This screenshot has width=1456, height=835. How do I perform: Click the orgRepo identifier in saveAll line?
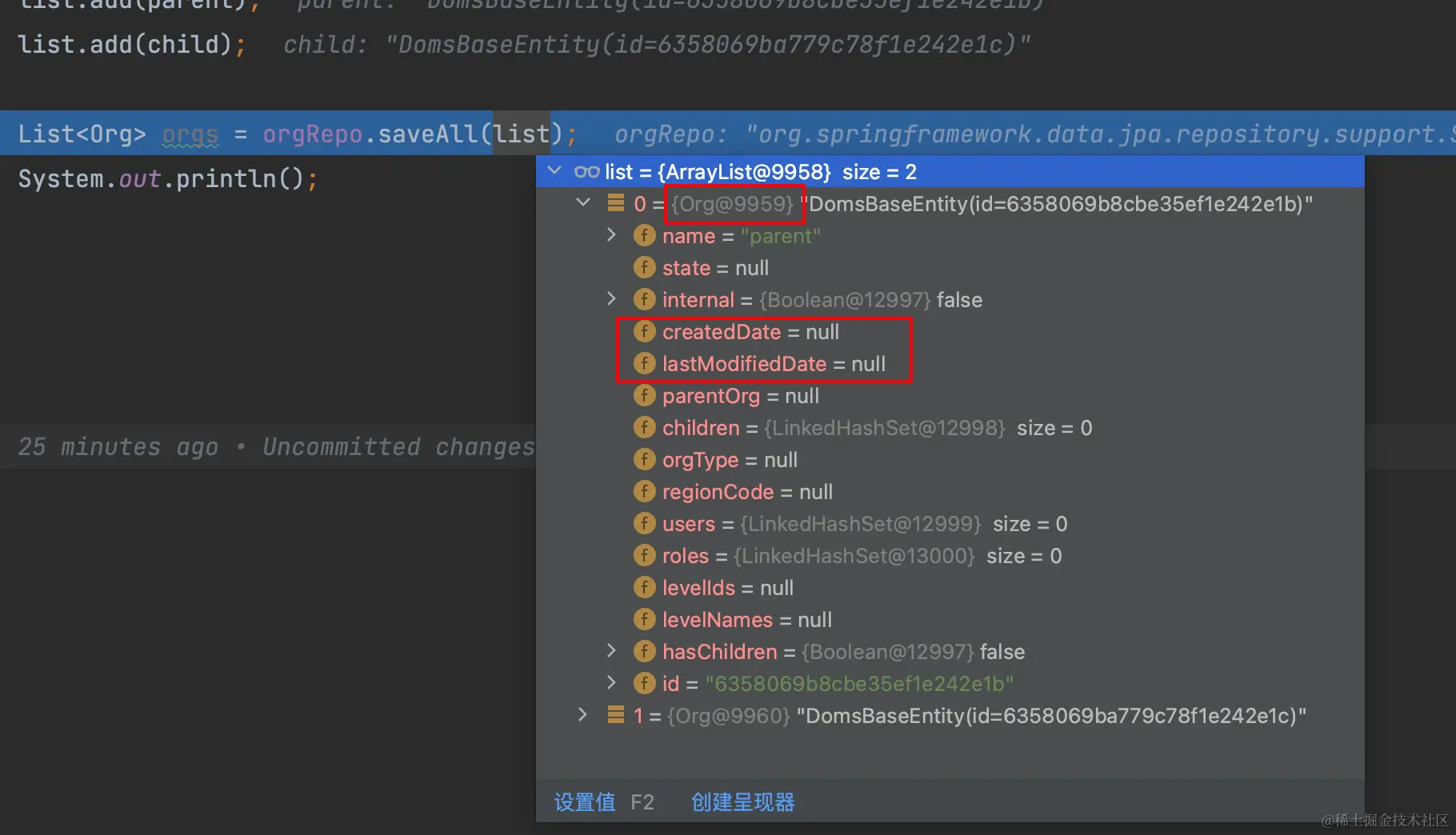click(x=312, y=134)
